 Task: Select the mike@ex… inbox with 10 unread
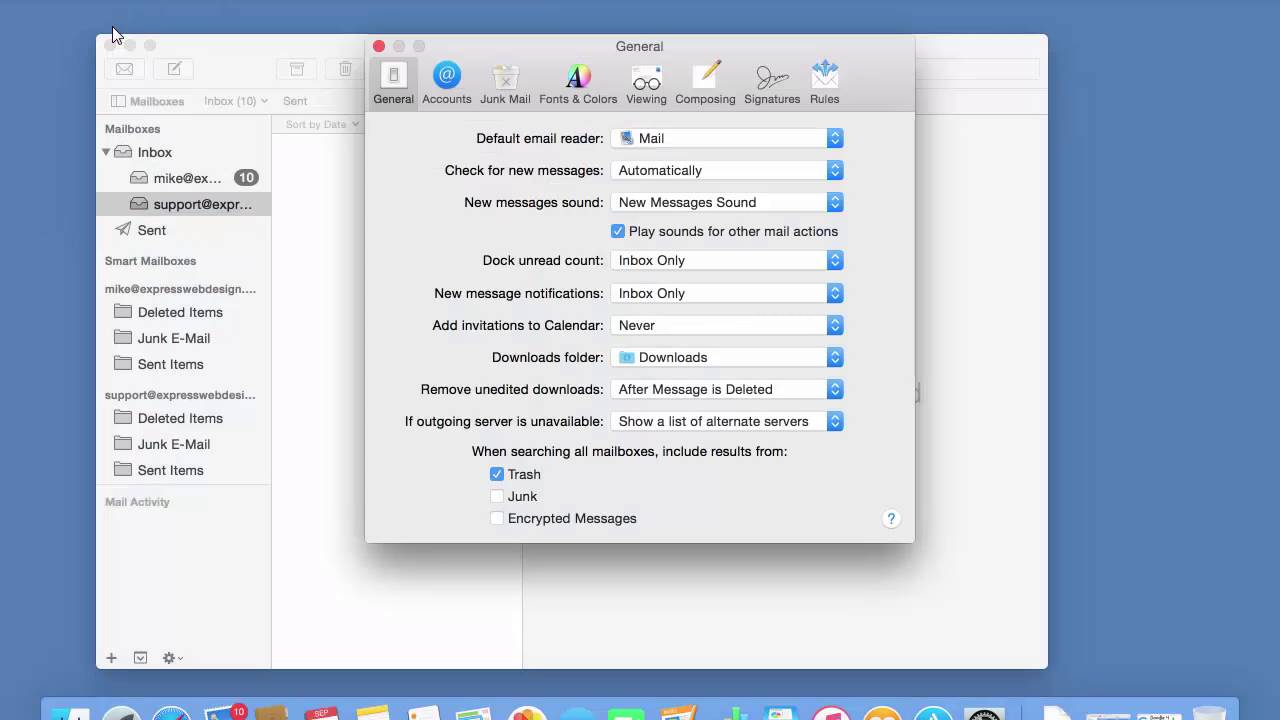click(x=183, y=178)
